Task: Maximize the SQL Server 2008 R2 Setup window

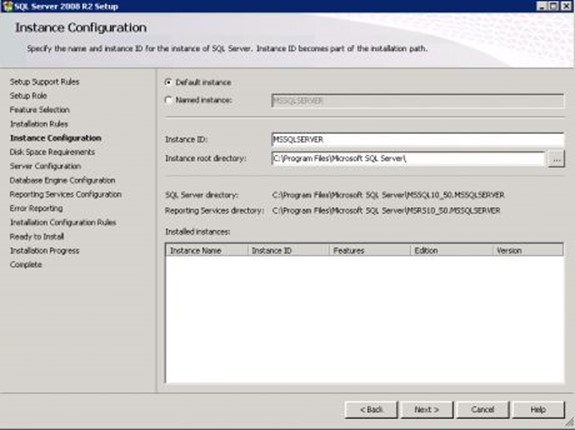Action: (x=554, y=6)
